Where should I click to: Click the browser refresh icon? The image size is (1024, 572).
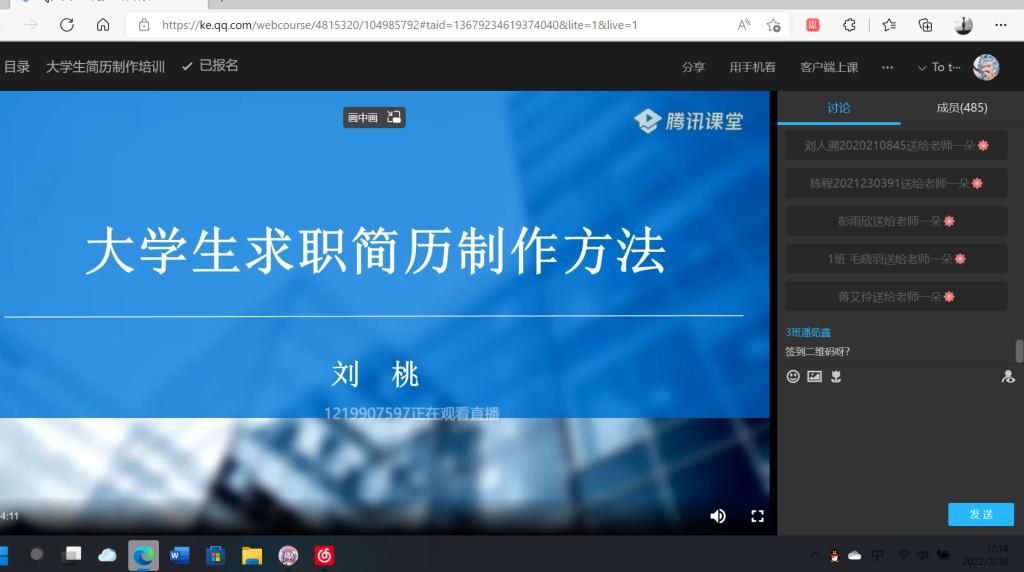[x=67, y=25]
